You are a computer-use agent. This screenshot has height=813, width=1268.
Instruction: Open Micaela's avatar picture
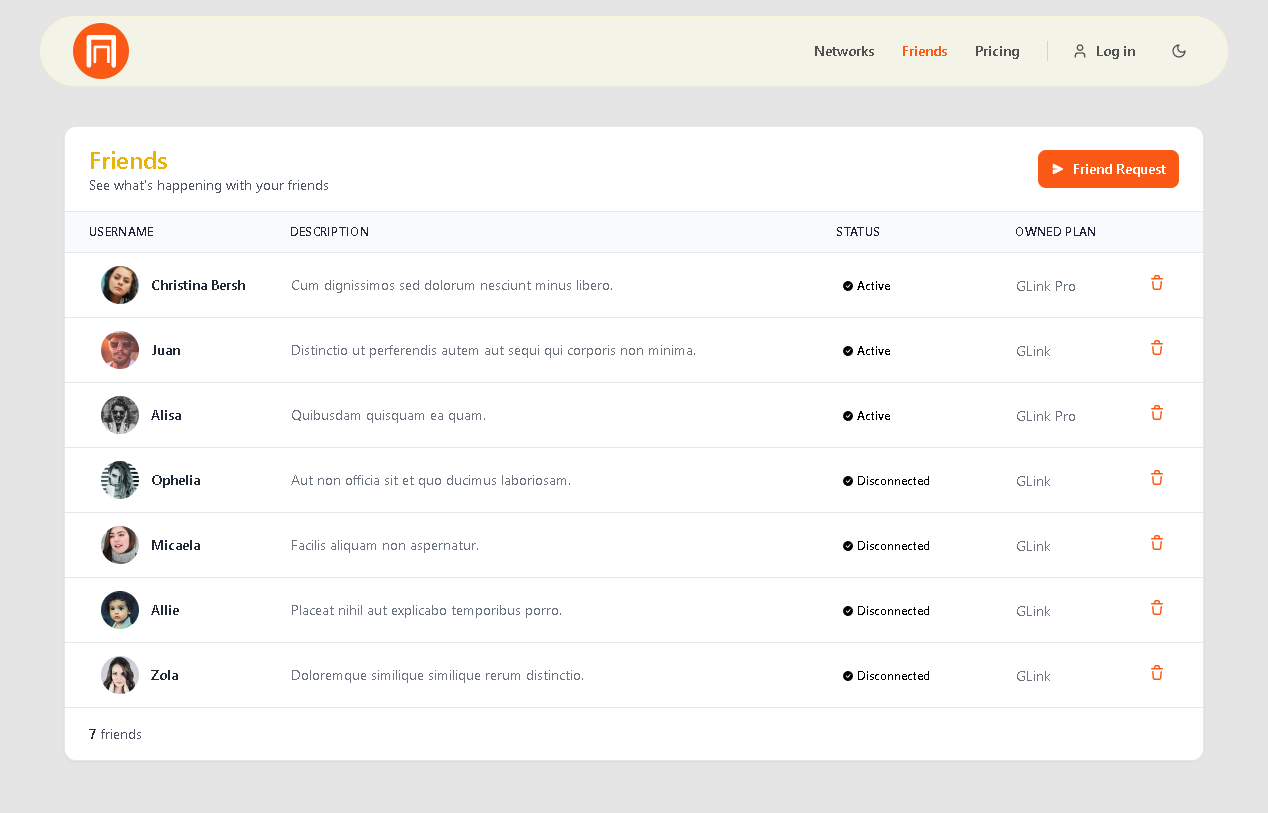coord(120,545)
